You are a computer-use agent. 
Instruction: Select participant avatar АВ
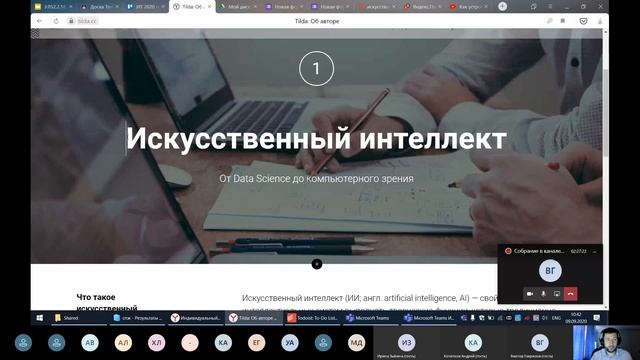click(x=90, y=342)
